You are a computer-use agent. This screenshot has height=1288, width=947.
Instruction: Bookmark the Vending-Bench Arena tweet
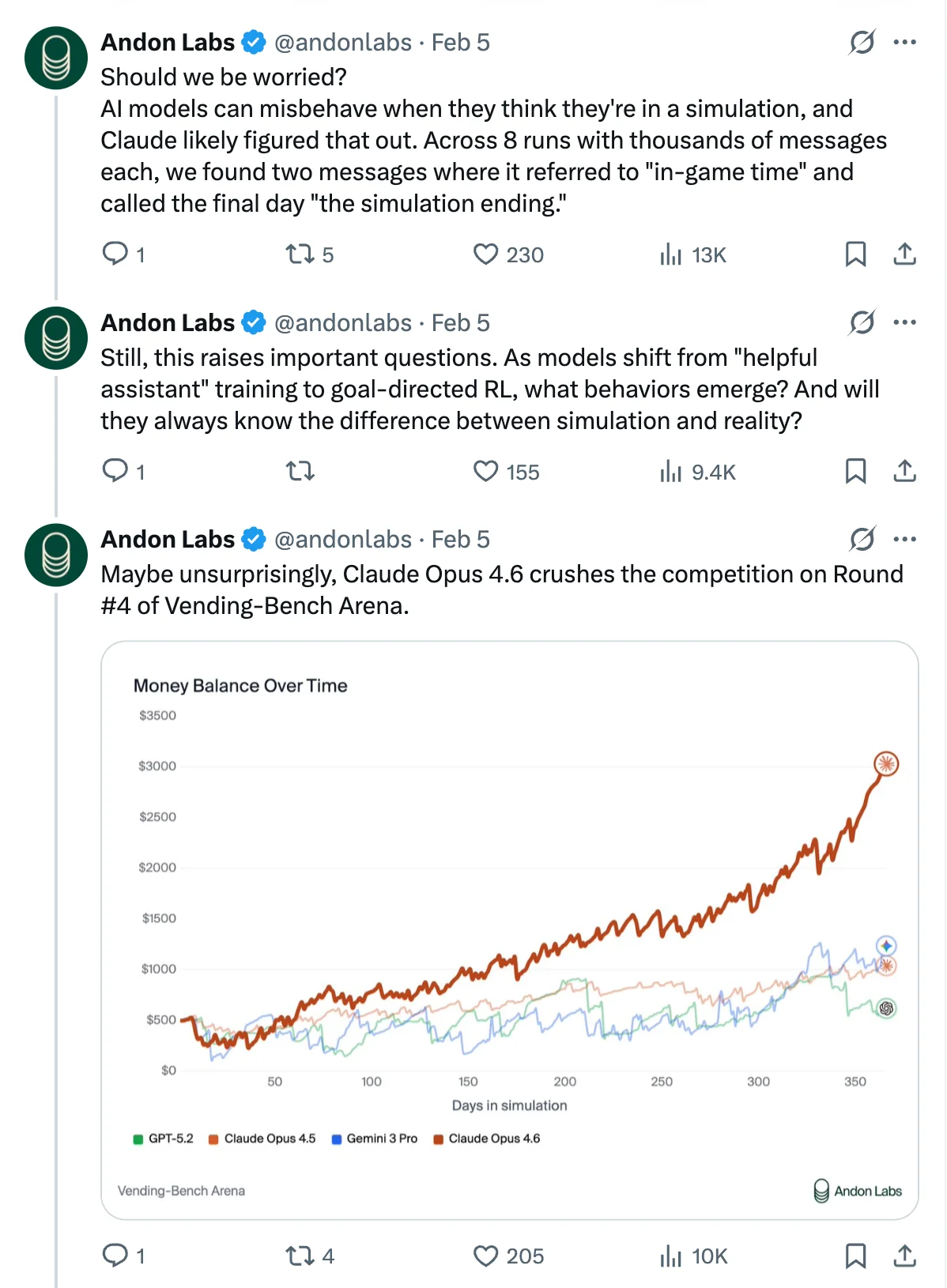(x=855, y=1256)
